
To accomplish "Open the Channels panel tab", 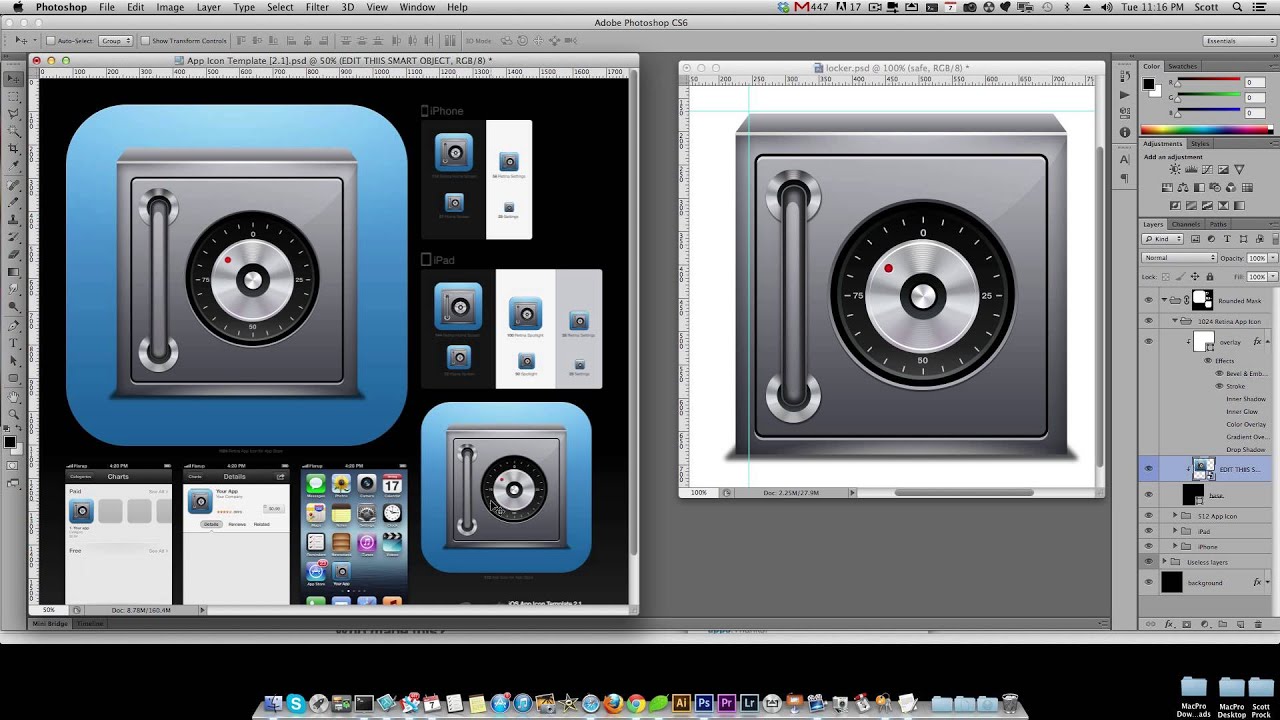I will coord(1186,224).
